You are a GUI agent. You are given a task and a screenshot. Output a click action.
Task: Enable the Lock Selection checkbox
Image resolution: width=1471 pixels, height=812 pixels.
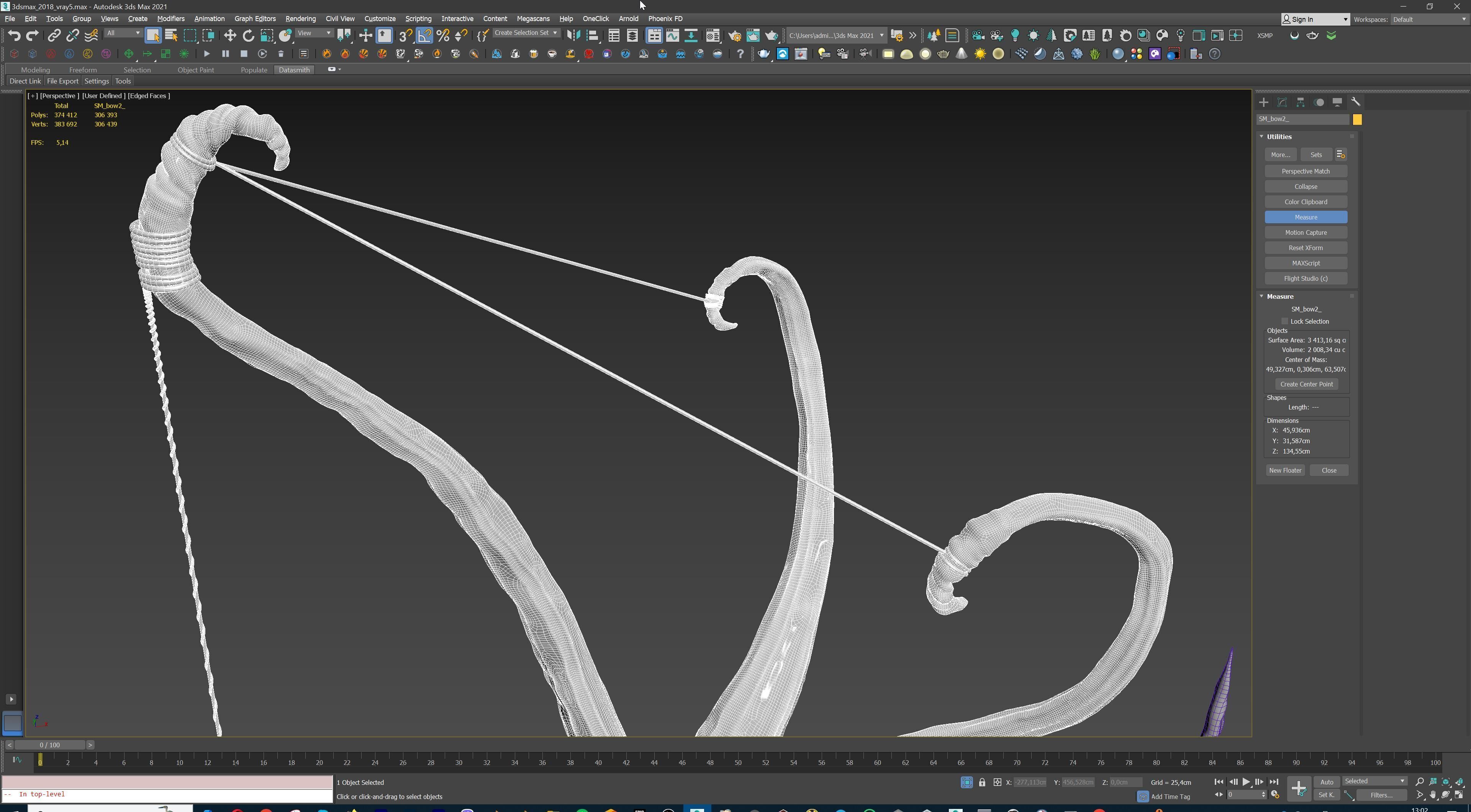pos(1285,321)
